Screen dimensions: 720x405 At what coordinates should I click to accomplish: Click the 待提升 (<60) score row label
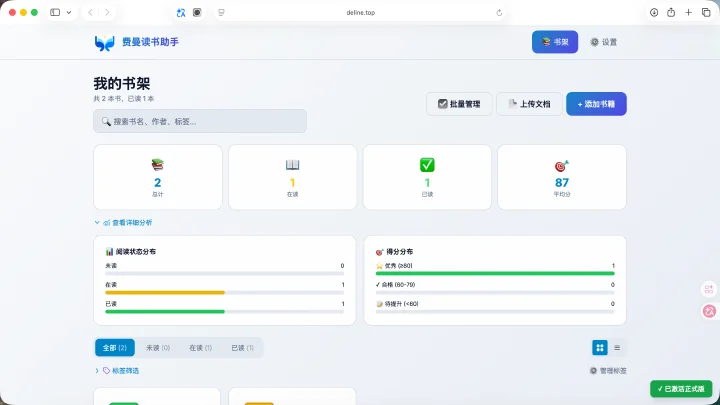coord(397,304)
